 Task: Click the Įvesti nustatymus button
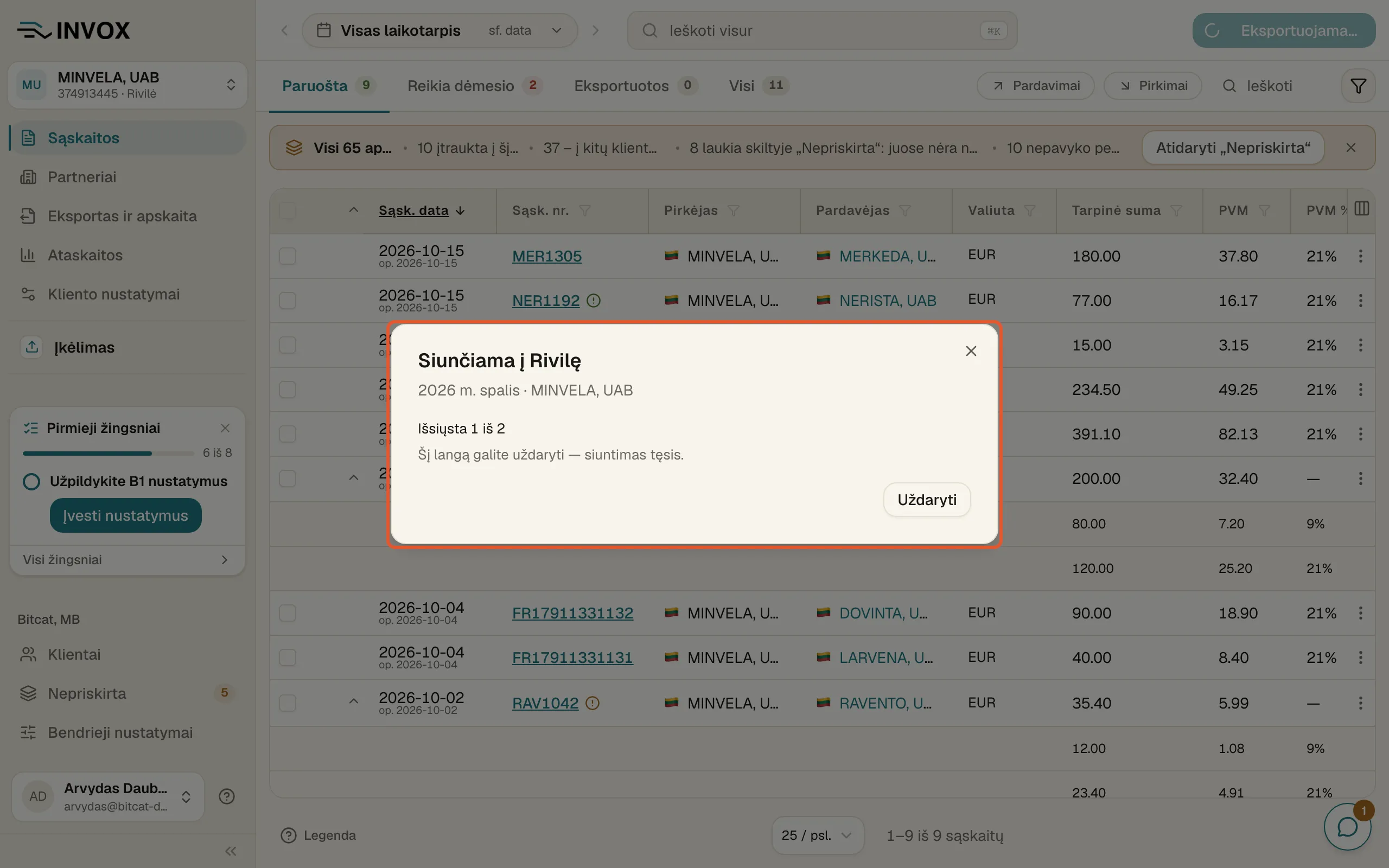click(126, 515)
